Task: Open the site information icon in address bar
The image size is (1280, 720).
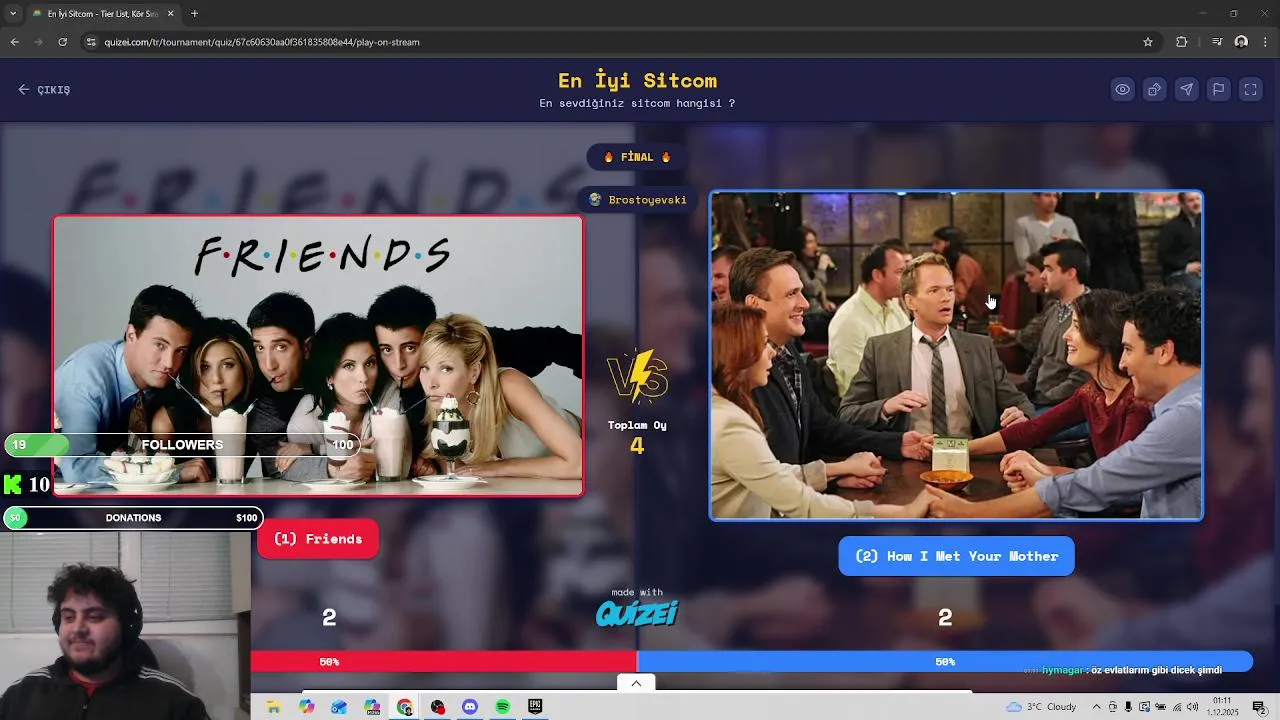Action: [91, 42]
